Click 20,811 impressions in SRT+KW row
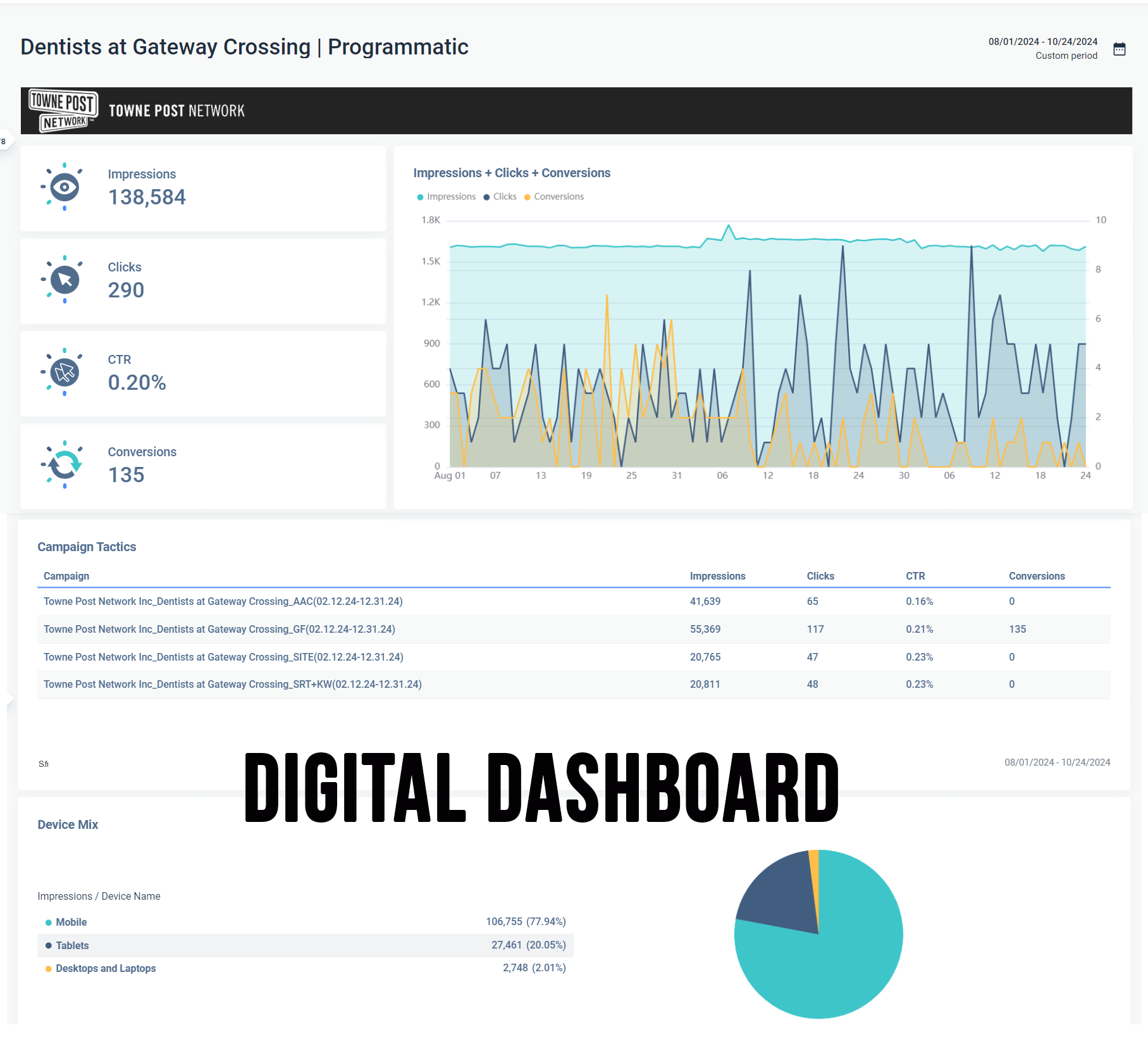The width and height of the screenshot is (1148, 1051). coord(705,684)
